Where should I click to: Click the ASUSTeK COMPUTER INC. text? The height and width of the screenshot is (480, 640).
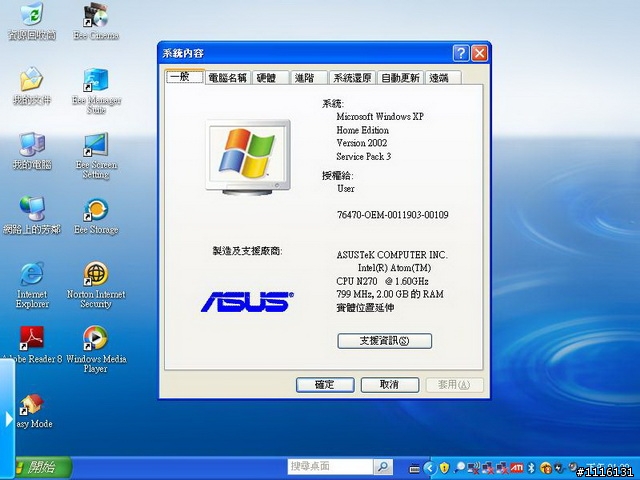(392, 255)
